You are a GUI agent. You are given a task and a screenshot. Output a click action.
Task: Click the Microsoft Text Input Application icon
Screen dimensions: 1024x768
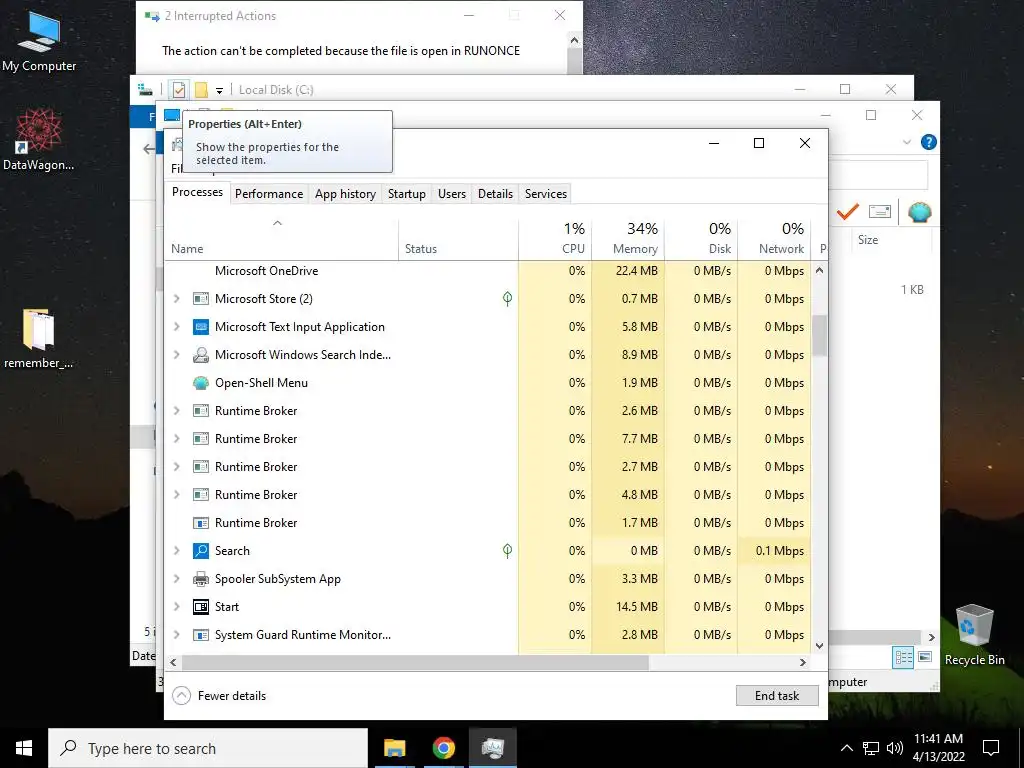pyautogui.click(x=200, y=327)
